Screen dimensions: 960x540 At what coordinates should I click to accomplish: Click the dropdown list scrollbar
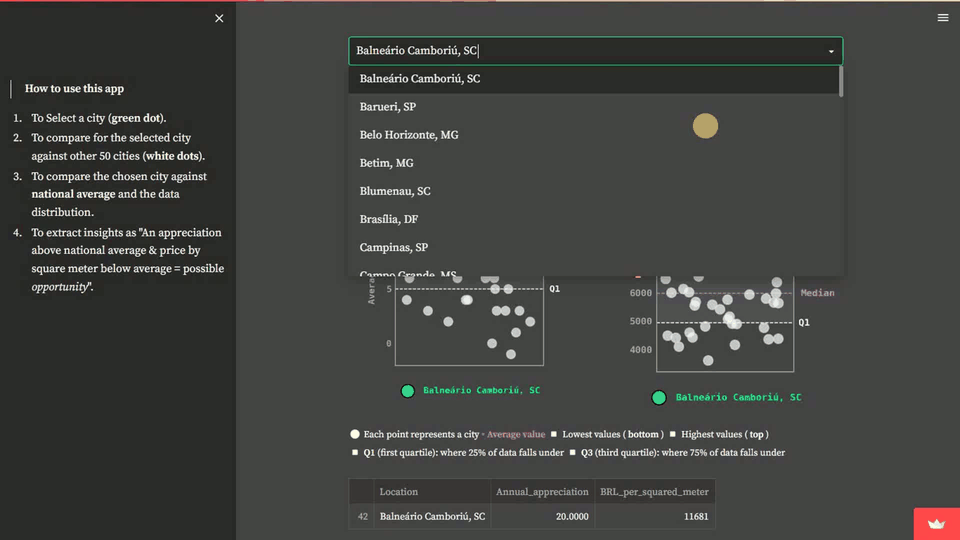(841, 82)
